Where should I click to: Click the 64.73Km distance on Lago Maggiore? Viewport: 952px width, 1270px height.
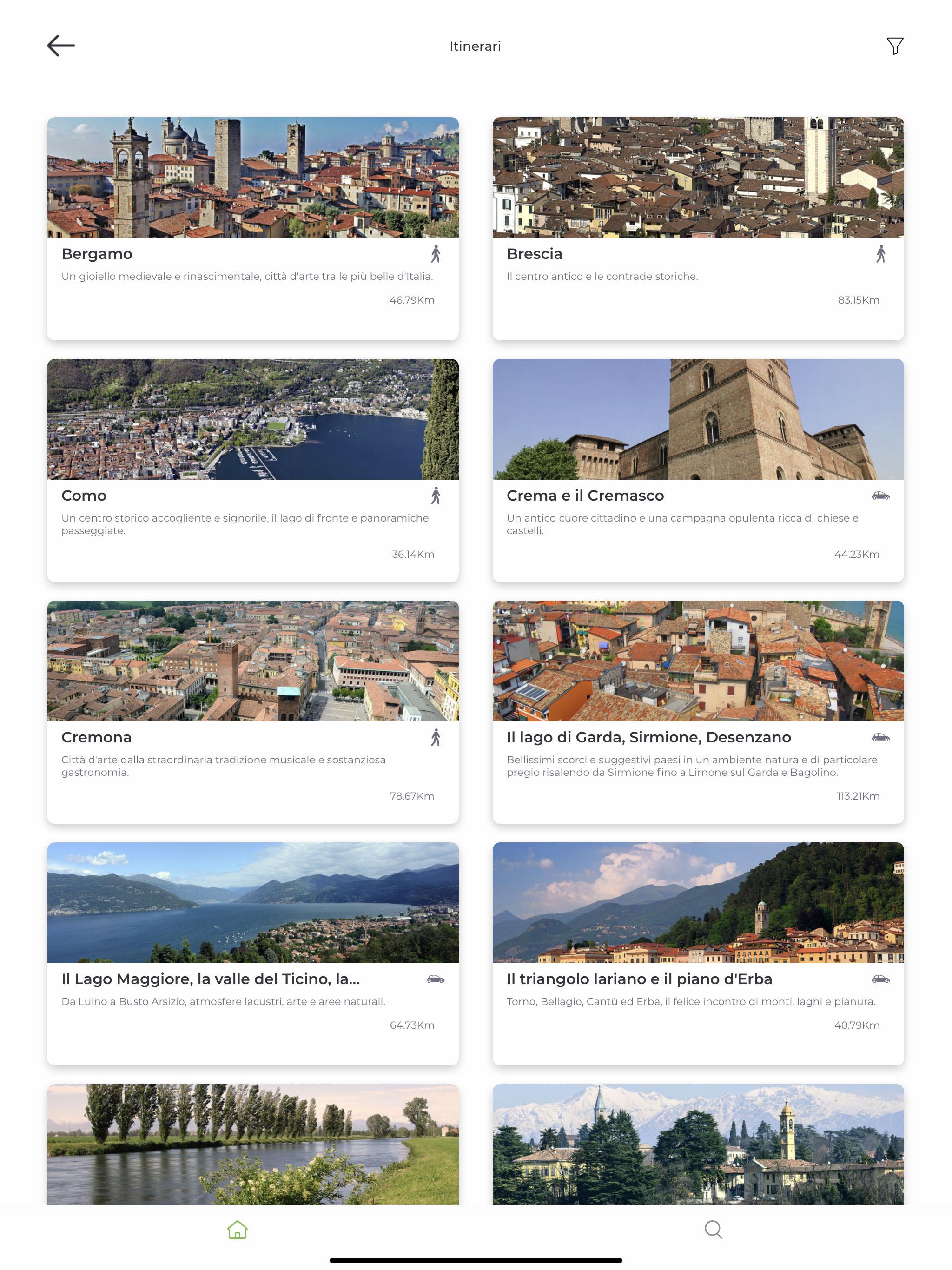[x=412, y=1025]
